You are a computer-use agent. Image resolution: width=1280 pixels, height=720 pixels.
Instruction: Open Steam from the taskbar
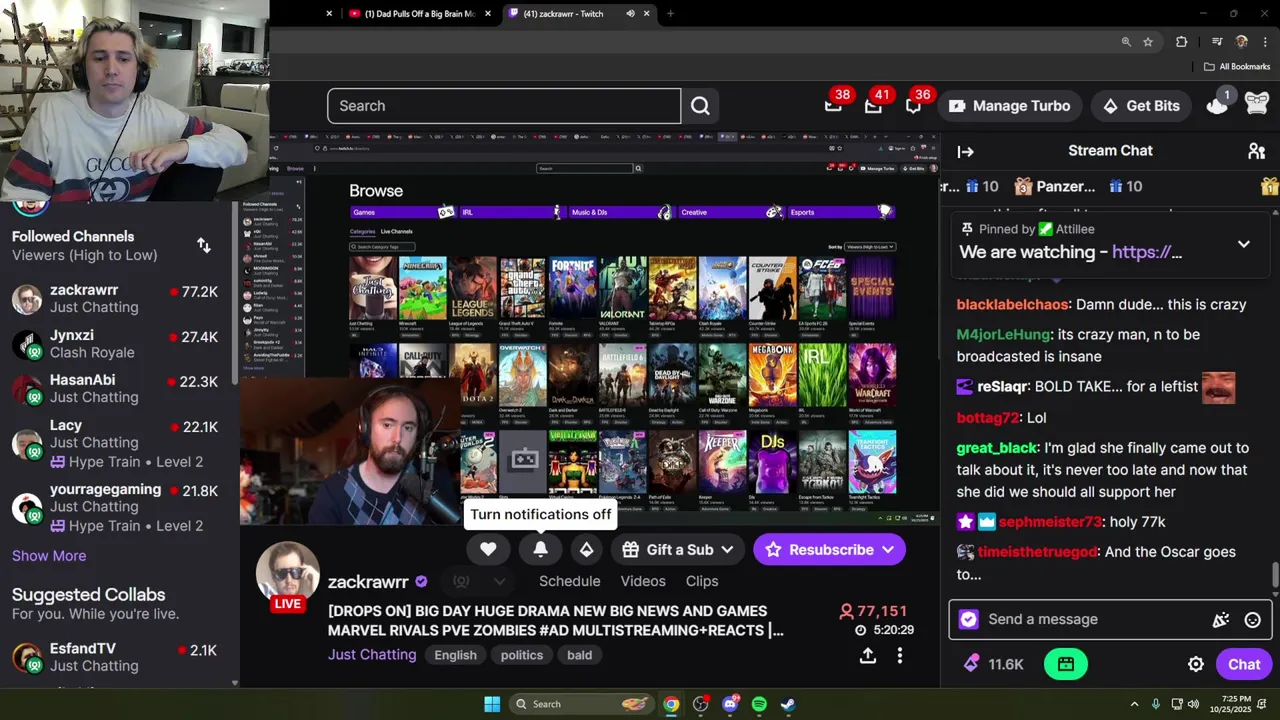pyautogui.click(x=788, y=704)
